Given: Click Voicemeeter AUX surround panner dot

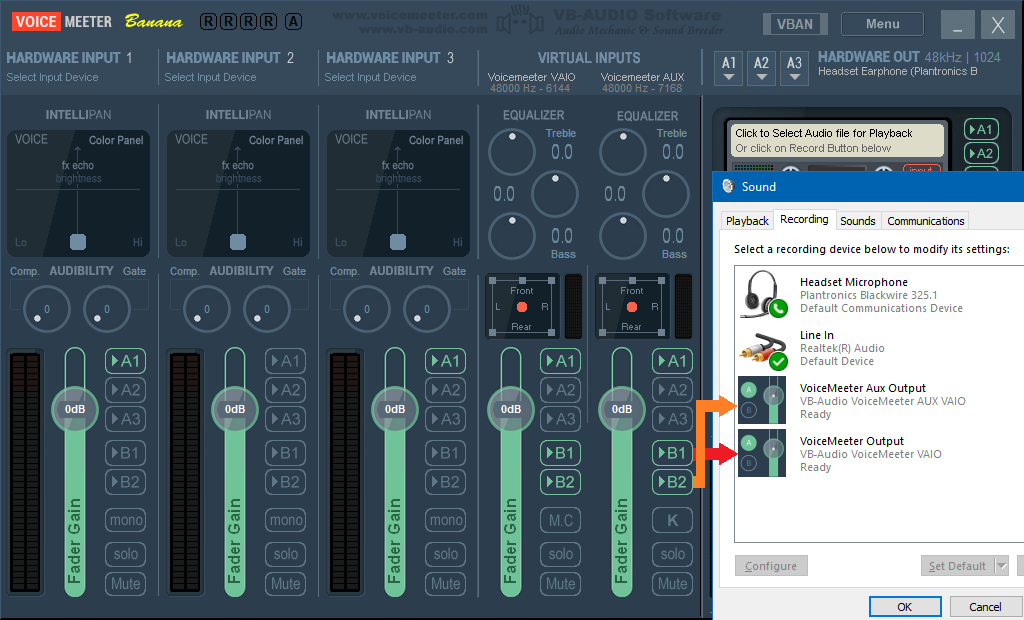Looking at the screenshot, I should point(632,306).
